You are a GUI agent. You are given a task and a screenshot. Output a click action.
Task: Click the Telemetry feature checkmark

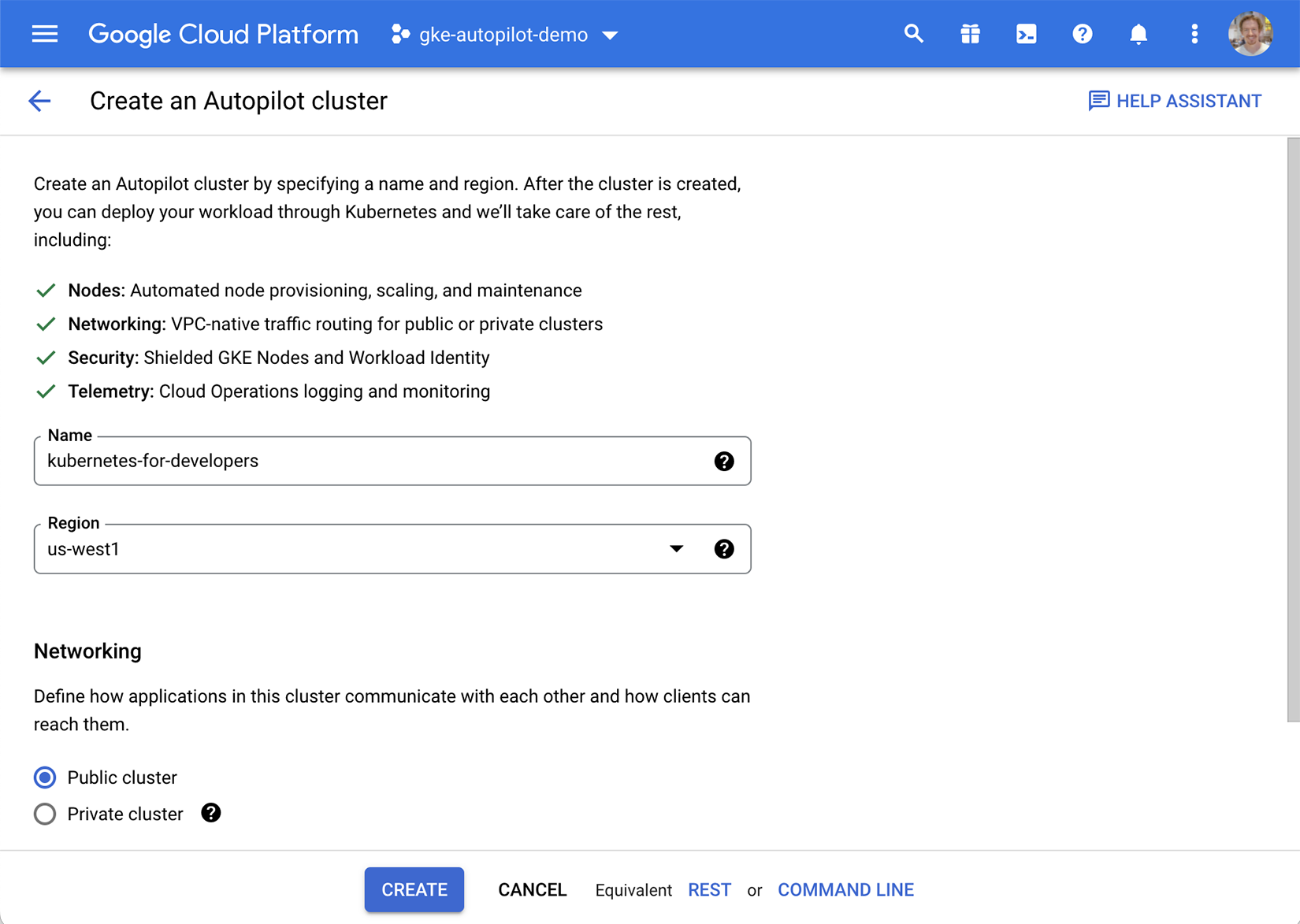(x=46, y=391)
